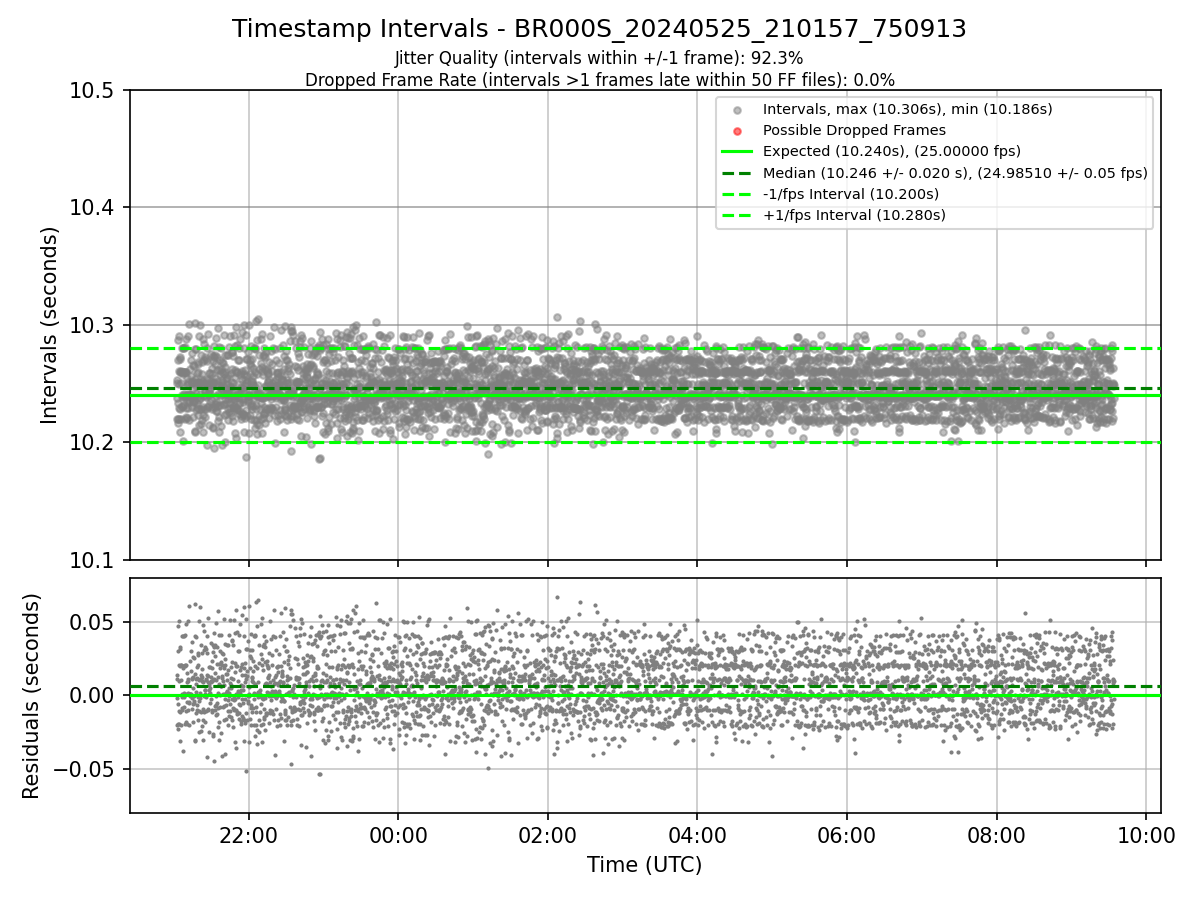Click the dark green dashed line sample beside 'Median'
1200x900 pixels.
737,173
